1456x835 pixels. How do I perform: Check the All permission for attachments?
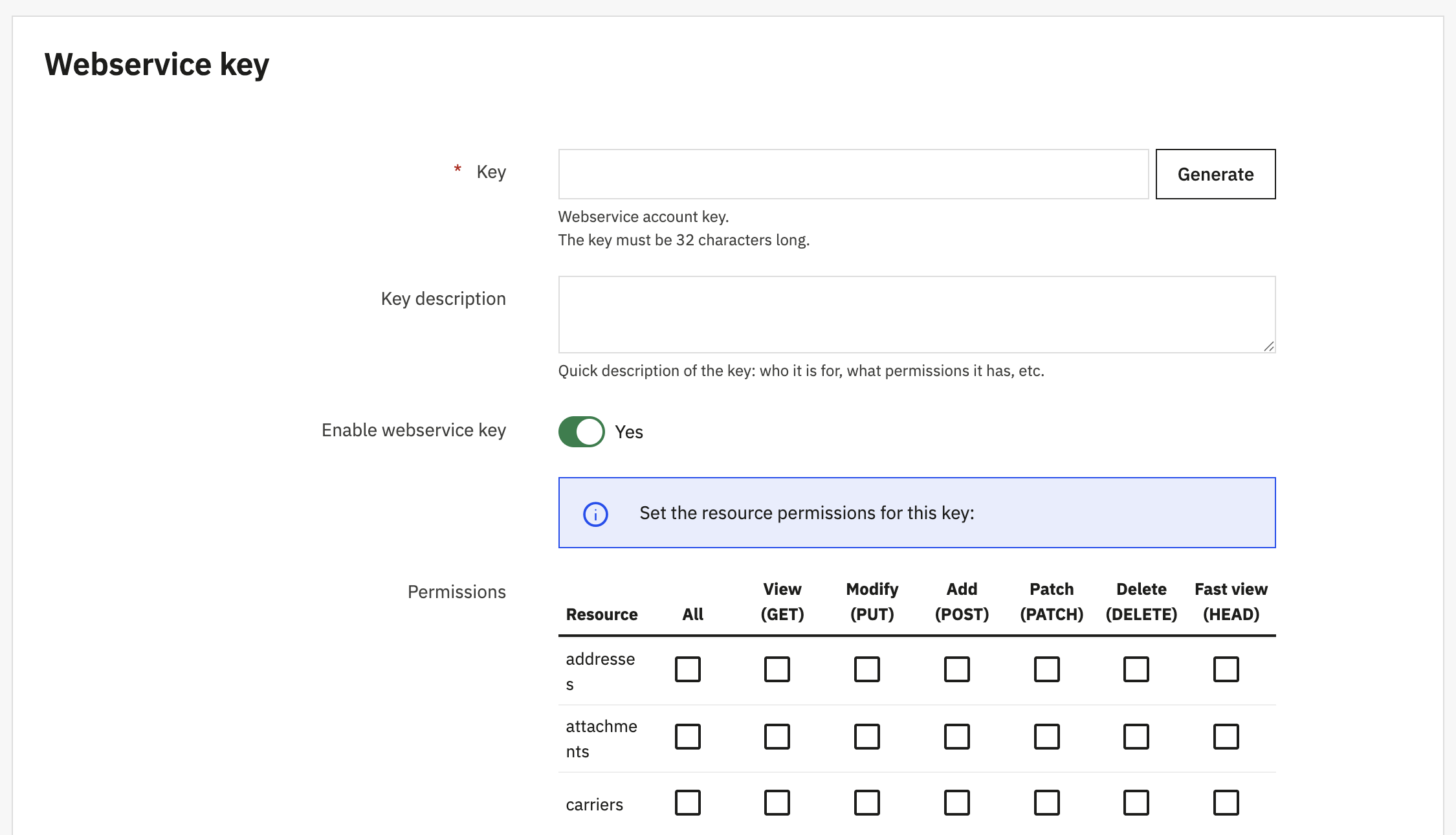pos(688,736)
